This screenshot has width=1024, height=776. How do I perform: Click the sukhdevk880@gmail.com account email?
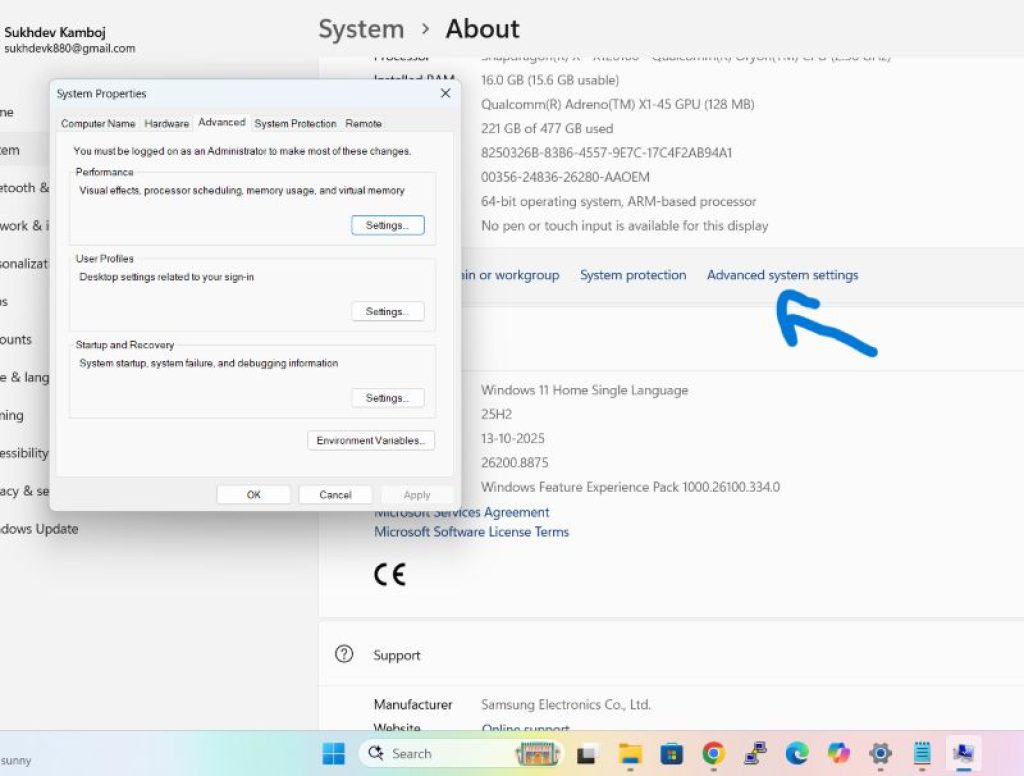tap(70, 48)
